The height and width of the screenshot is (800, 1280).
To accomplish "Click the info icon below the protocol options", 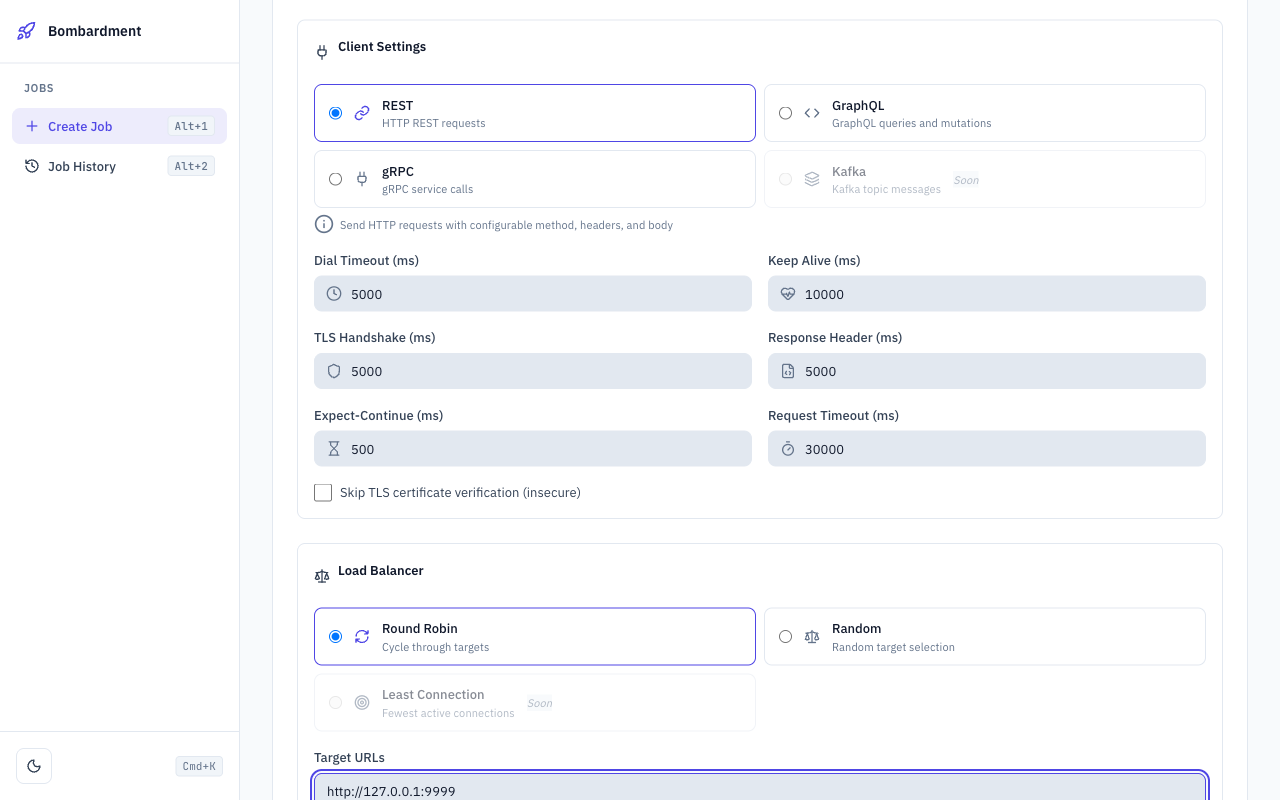I will pos(323,224).
